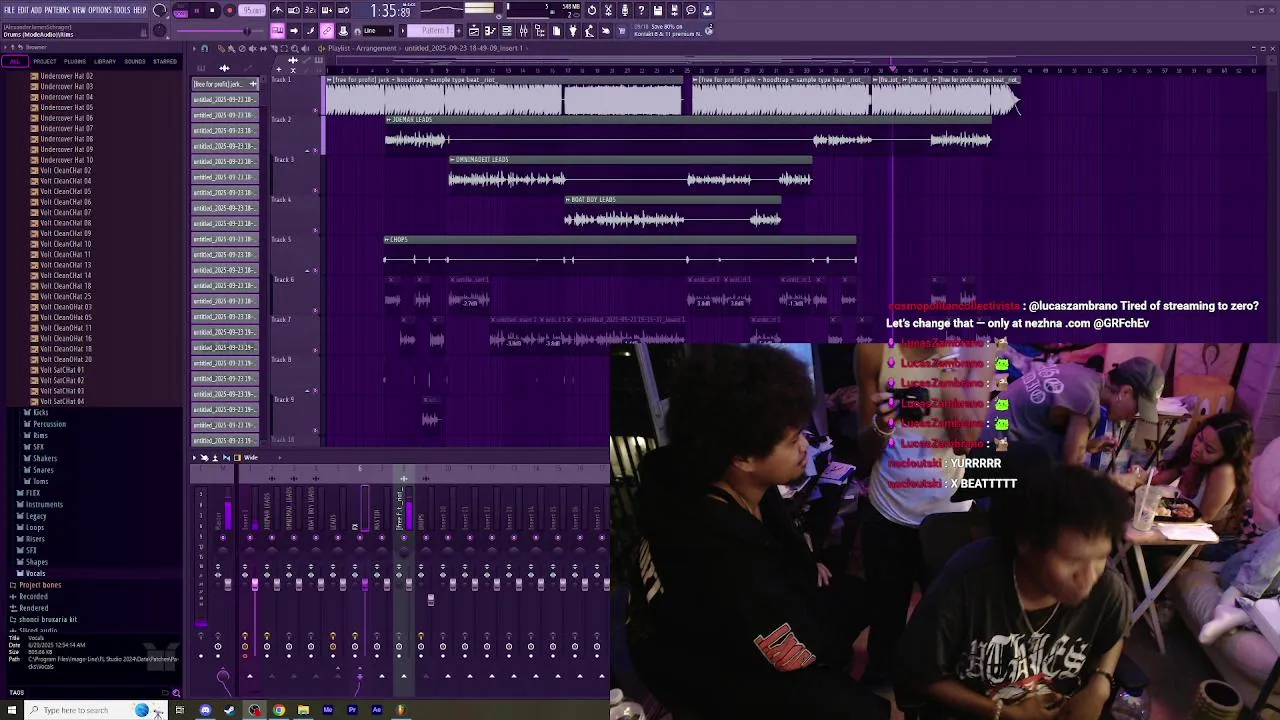Open the plugin plug icon
1280x720 pixels.
[x=572, y=31]
